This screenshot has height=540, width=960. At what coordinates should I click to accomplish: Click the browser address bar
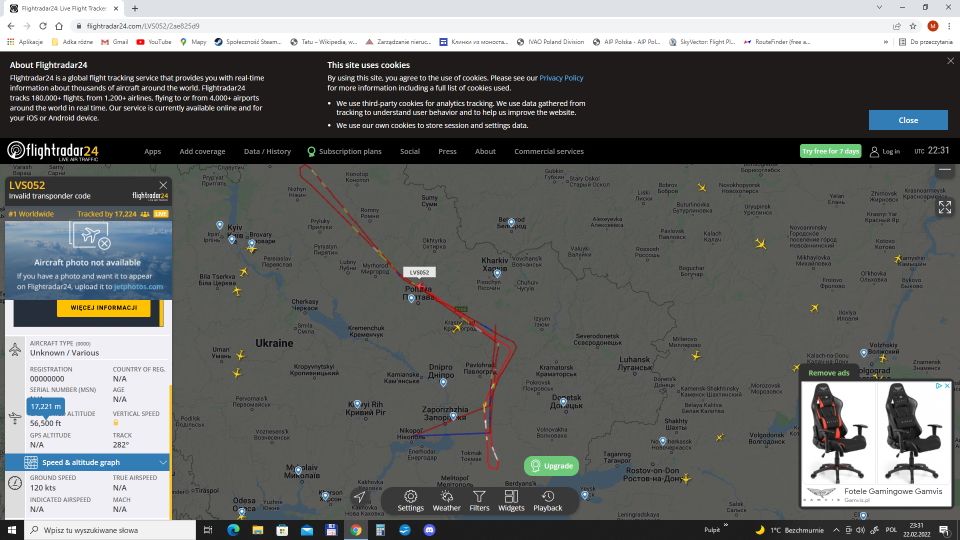click(478, 26)
